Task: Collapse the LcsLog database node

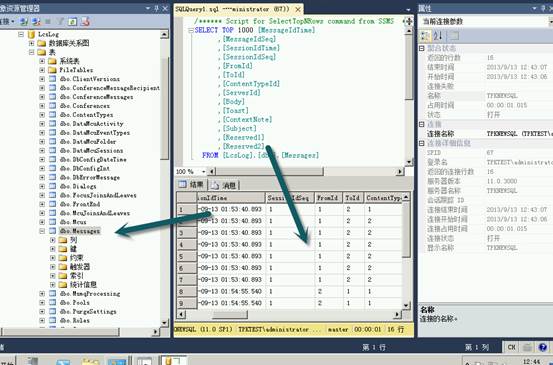Action: click(x=21, y=34)
